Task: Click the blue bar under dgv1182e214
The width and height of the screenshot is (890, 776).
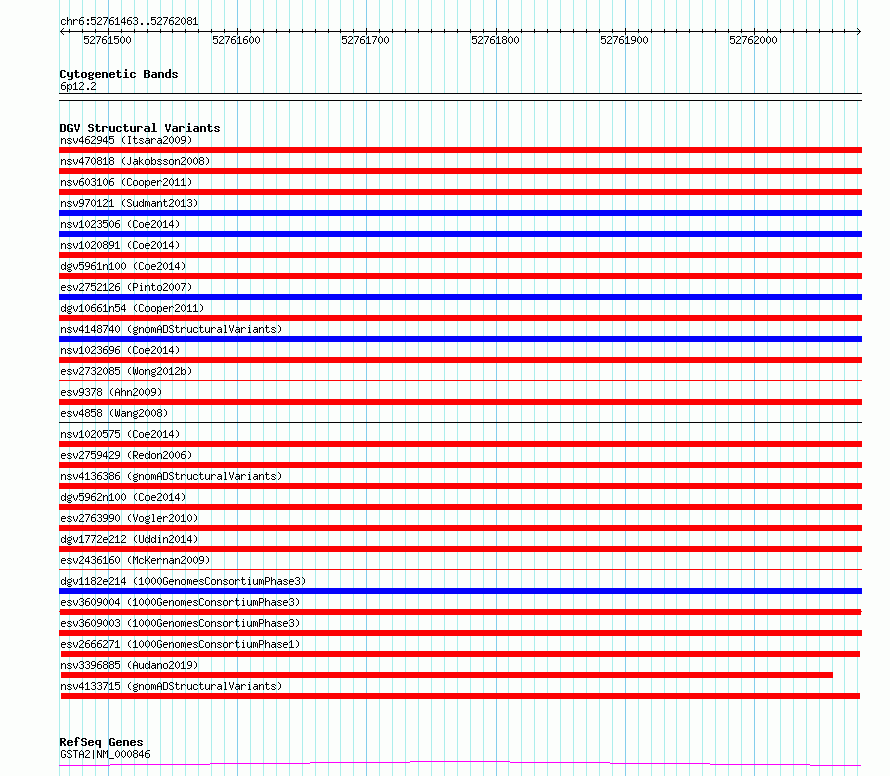Action: [x=460, y=591]
